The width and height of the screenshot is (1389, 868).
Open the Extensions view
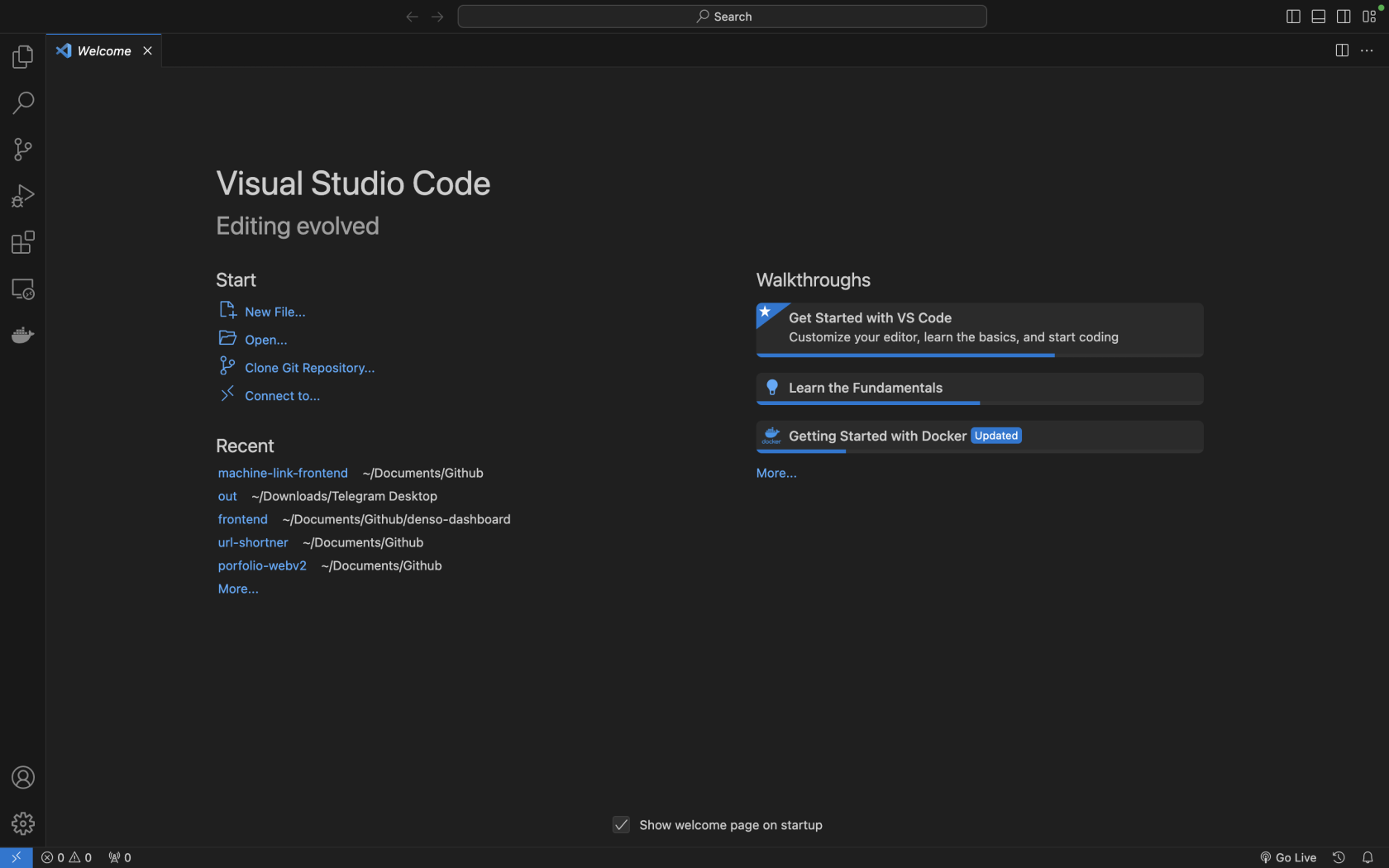(23, 242)
